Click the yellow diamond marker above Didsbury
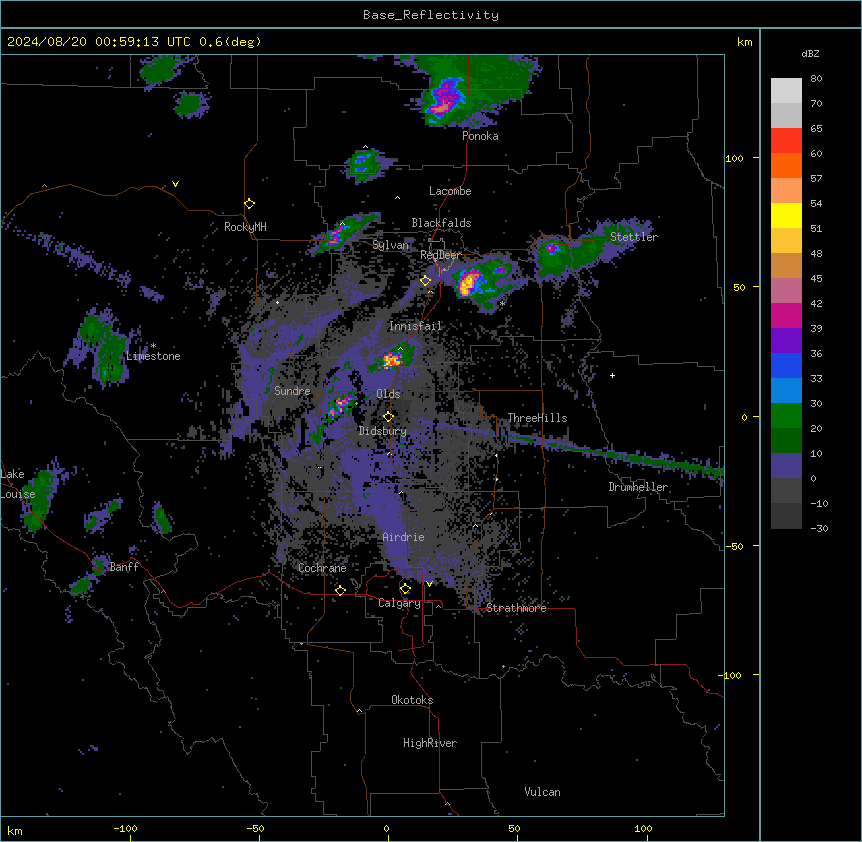This screenshot has width=862, height=842. pos(389,417)
